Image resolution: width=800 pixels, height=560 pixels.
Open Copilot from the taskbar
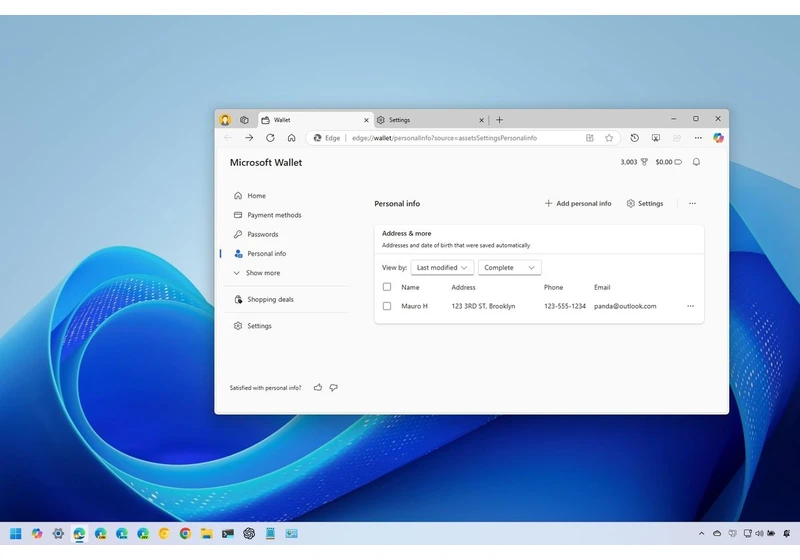pos(37,533)
